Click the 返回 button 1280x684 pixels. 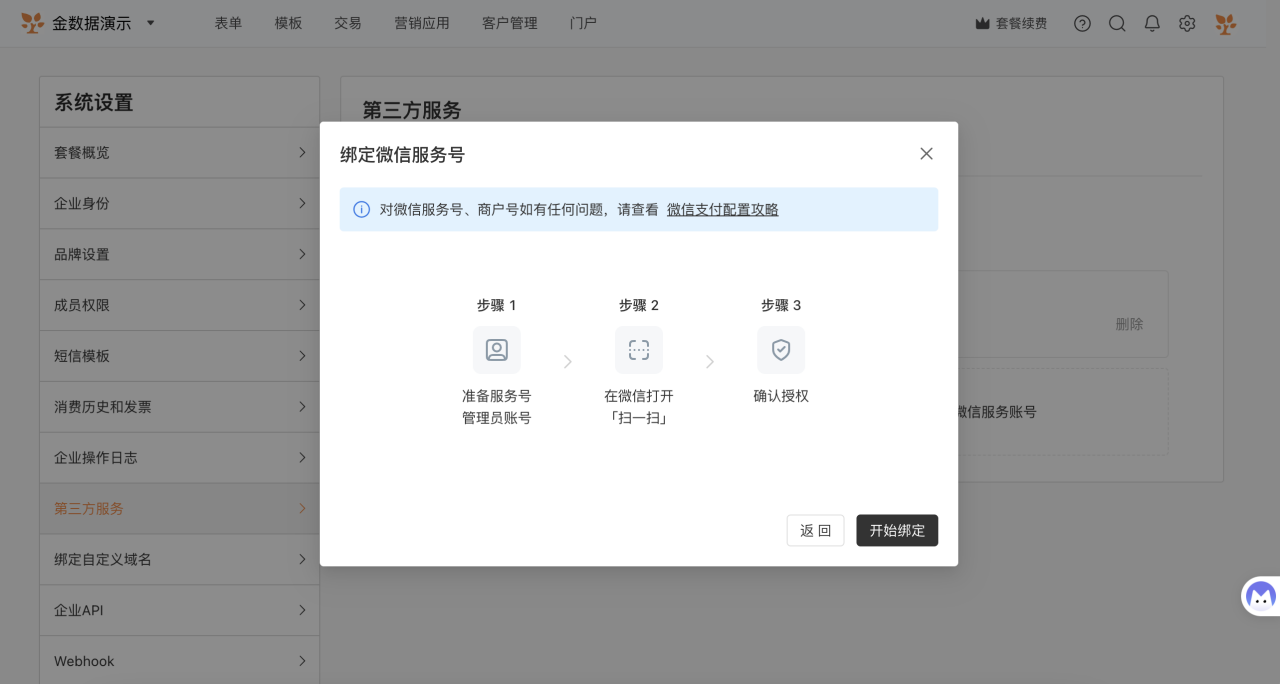pyautogui.click(x=816, y=530)
